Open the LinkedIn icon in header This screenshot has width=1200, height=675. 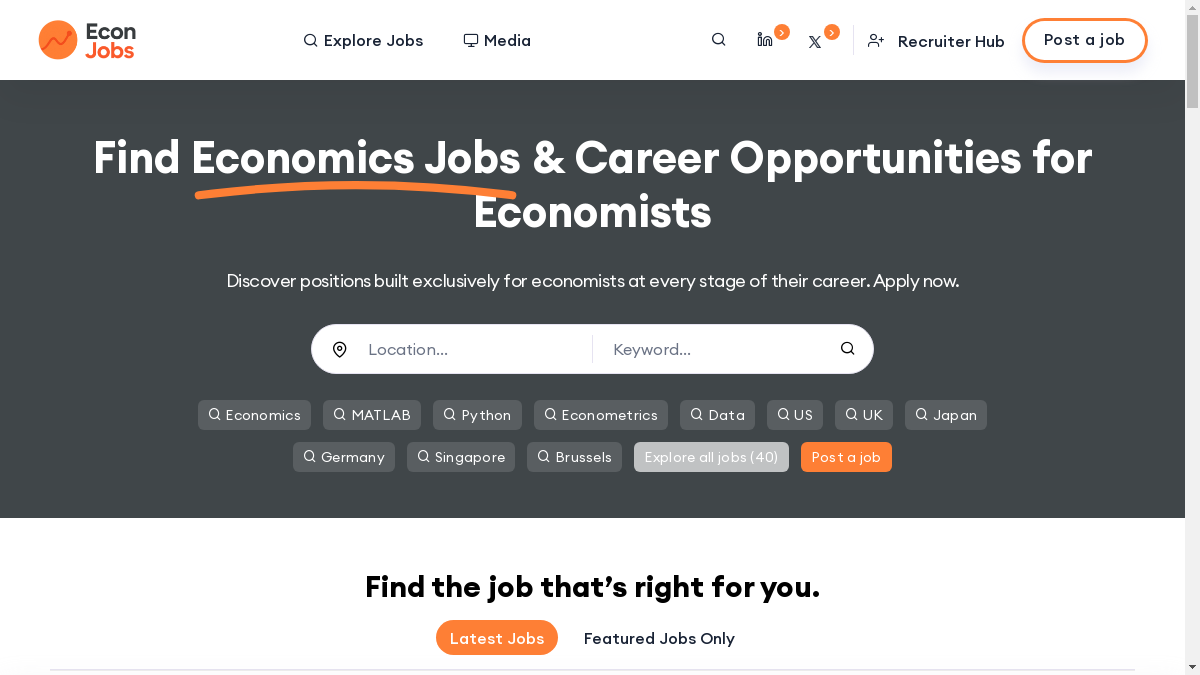click(x=765, y=40)
